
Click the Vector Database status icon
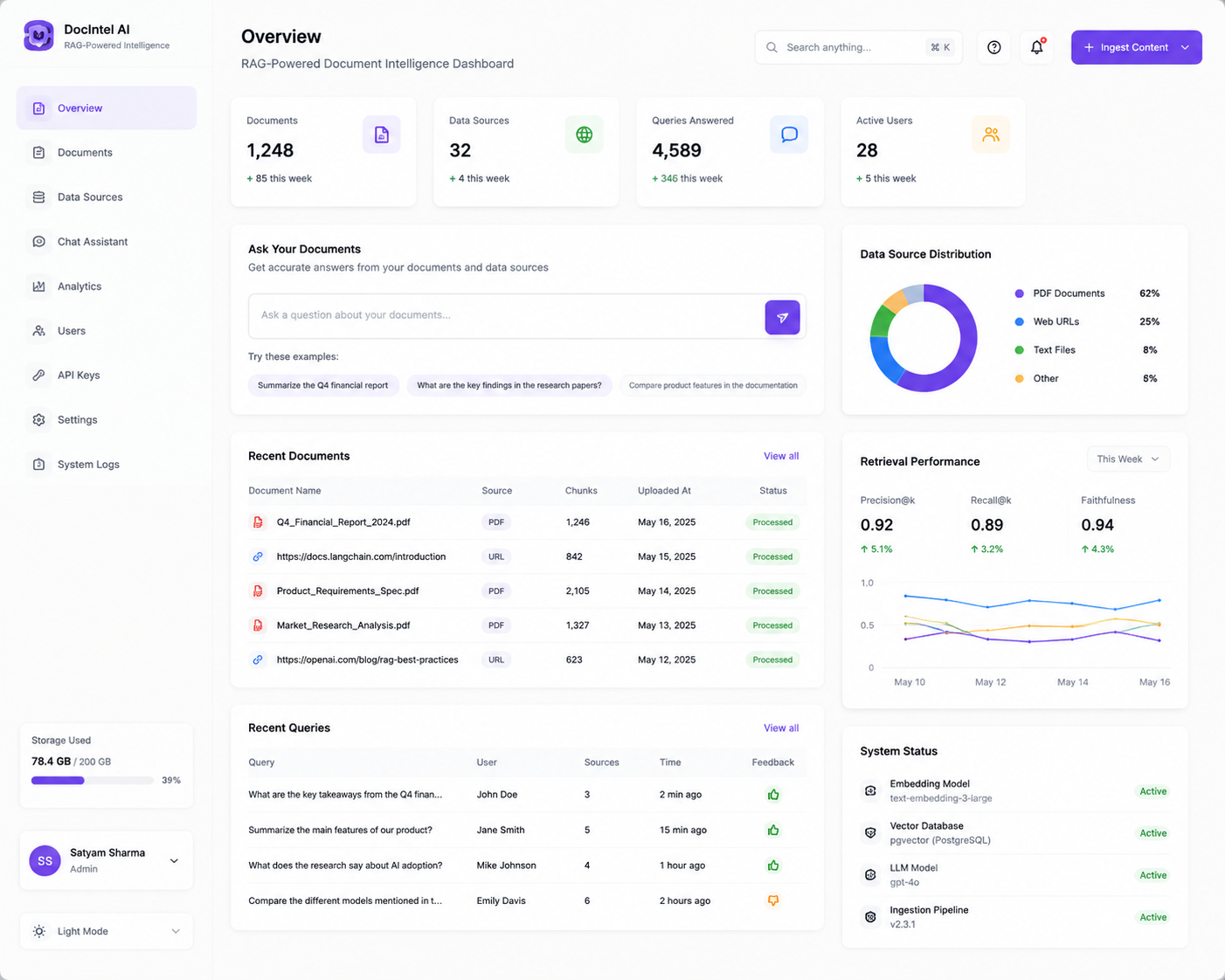(870, 832)
